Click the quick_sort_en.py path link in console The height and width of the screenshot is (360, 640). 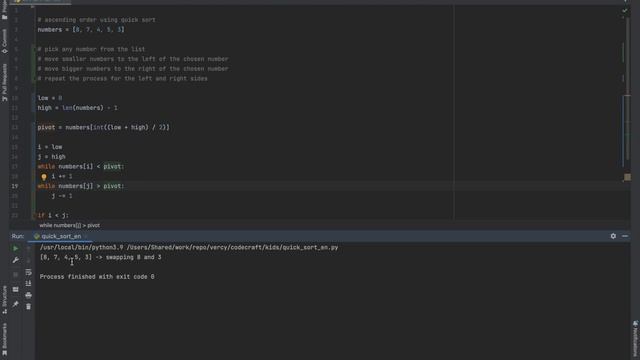tap(232, 247)
